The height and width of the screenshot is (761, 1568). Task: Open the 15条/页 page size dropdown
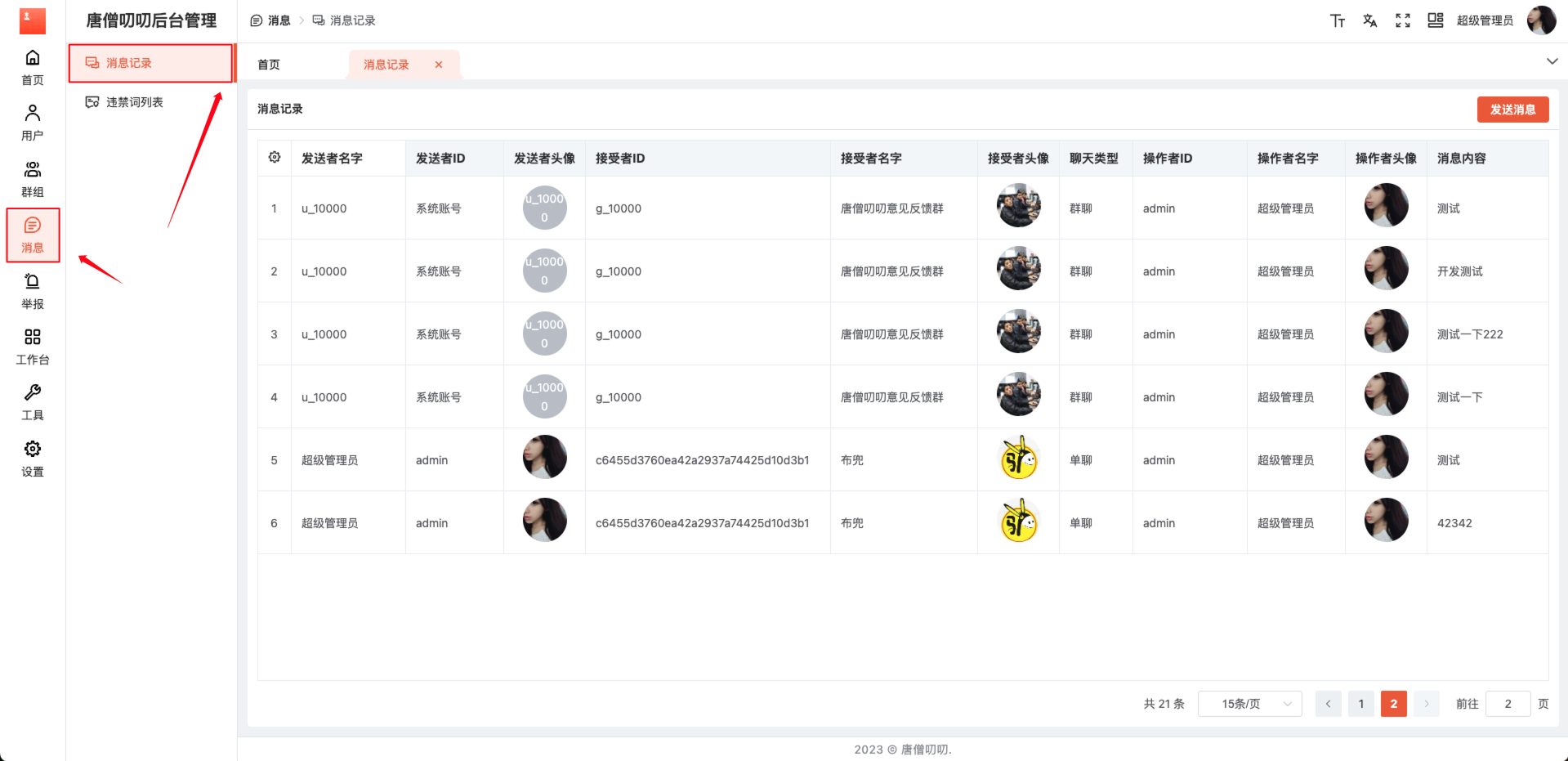[1249, 703]
